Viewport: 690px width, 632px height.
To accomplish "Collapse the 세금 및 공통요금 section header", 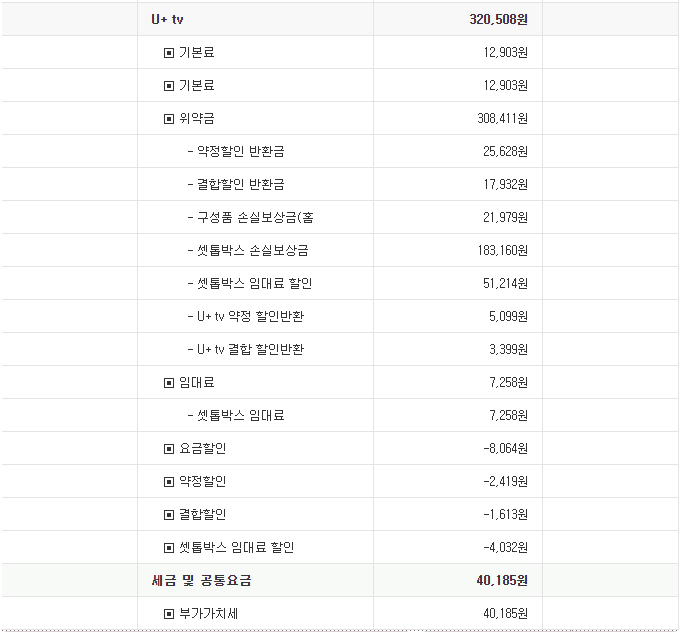I will [x=193, y=581].
